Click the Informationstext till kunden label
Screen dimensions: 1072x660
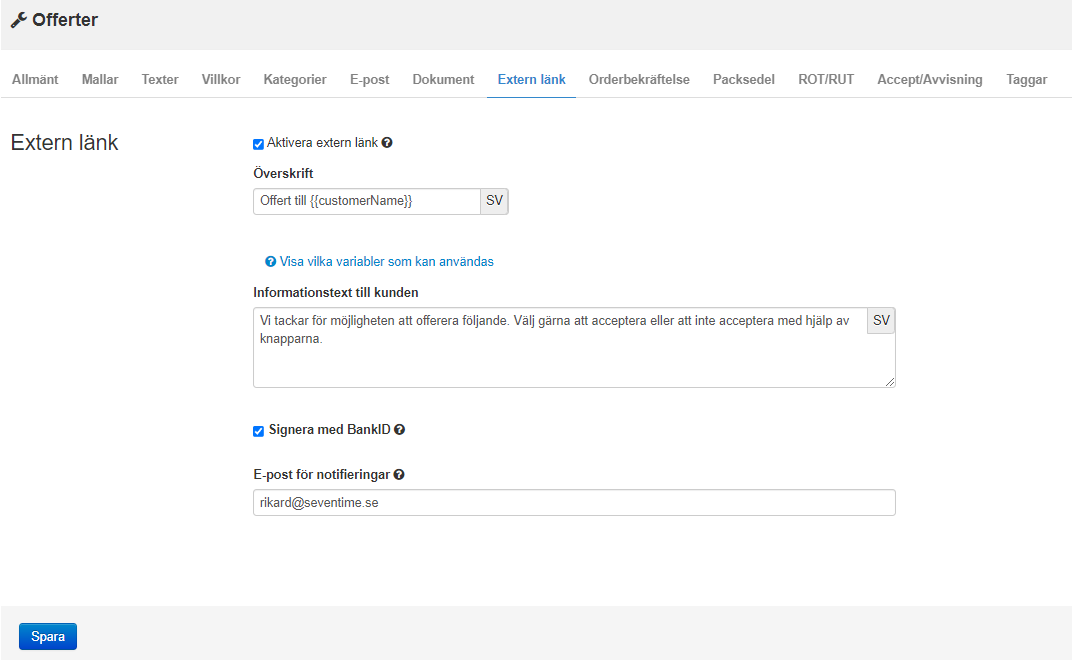336,293
